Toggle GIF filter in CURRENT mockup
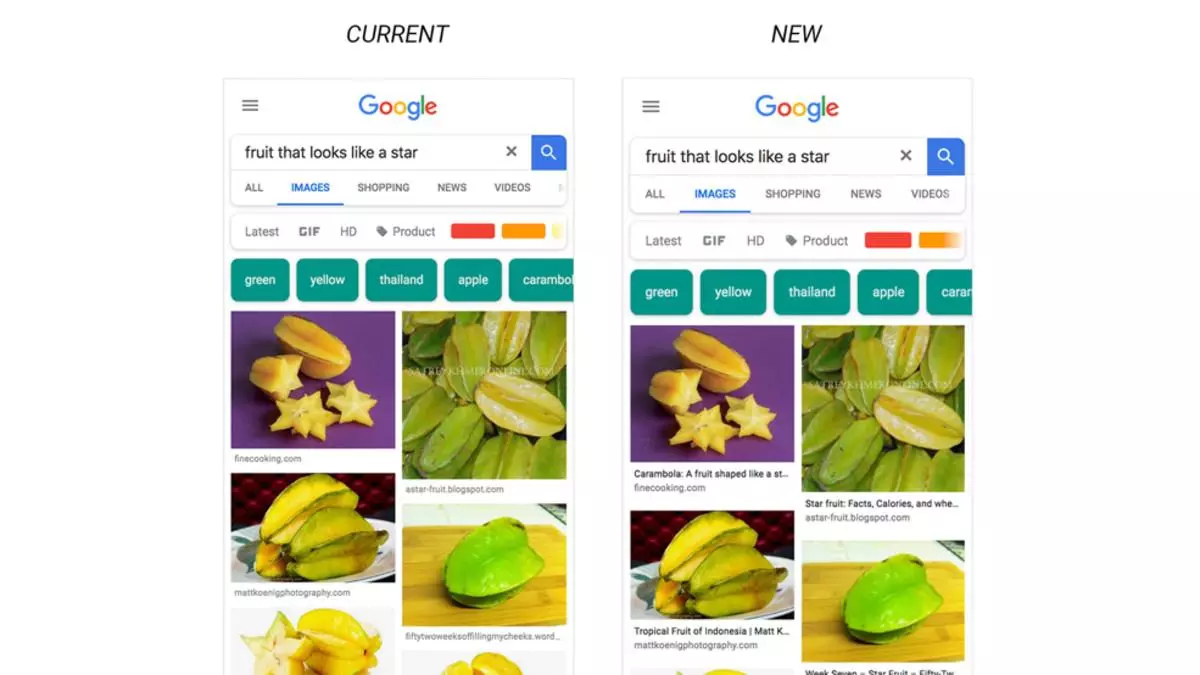This screenshot has width=1200, height=675. tap(309, 231)
